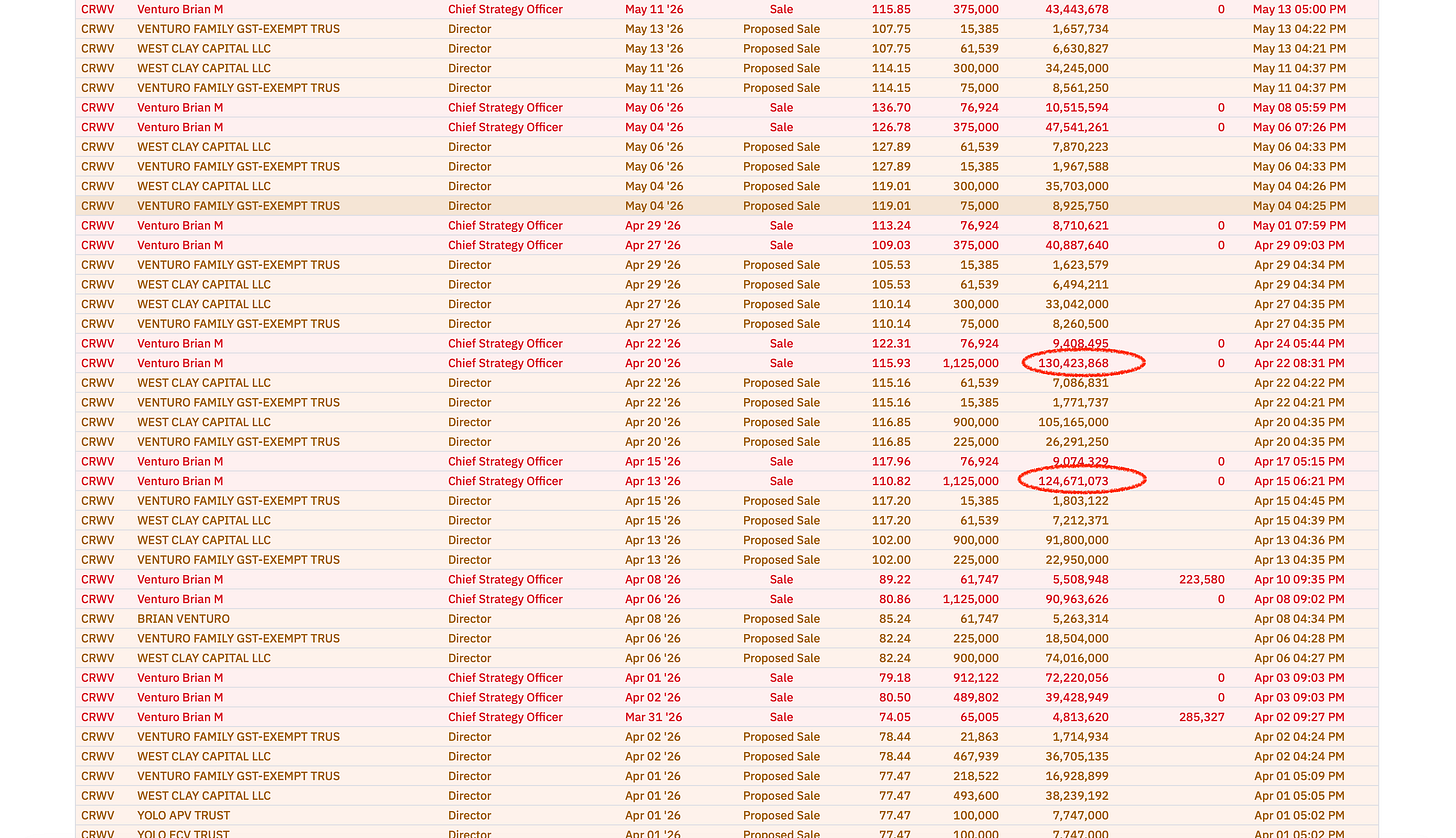
Task: Click the circled 124,671,073 sale value
Action: [x=1073, y=481]
